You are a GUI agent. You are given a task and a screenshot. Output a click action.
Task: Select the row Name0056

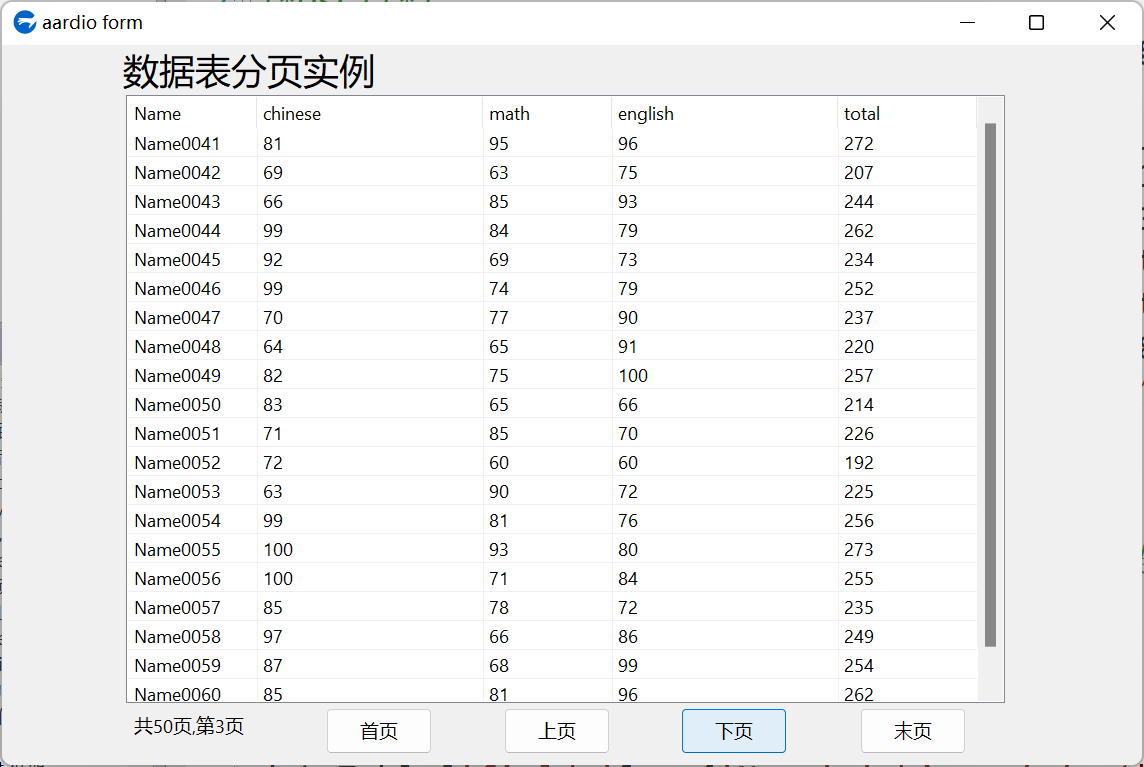pos(552,579)
